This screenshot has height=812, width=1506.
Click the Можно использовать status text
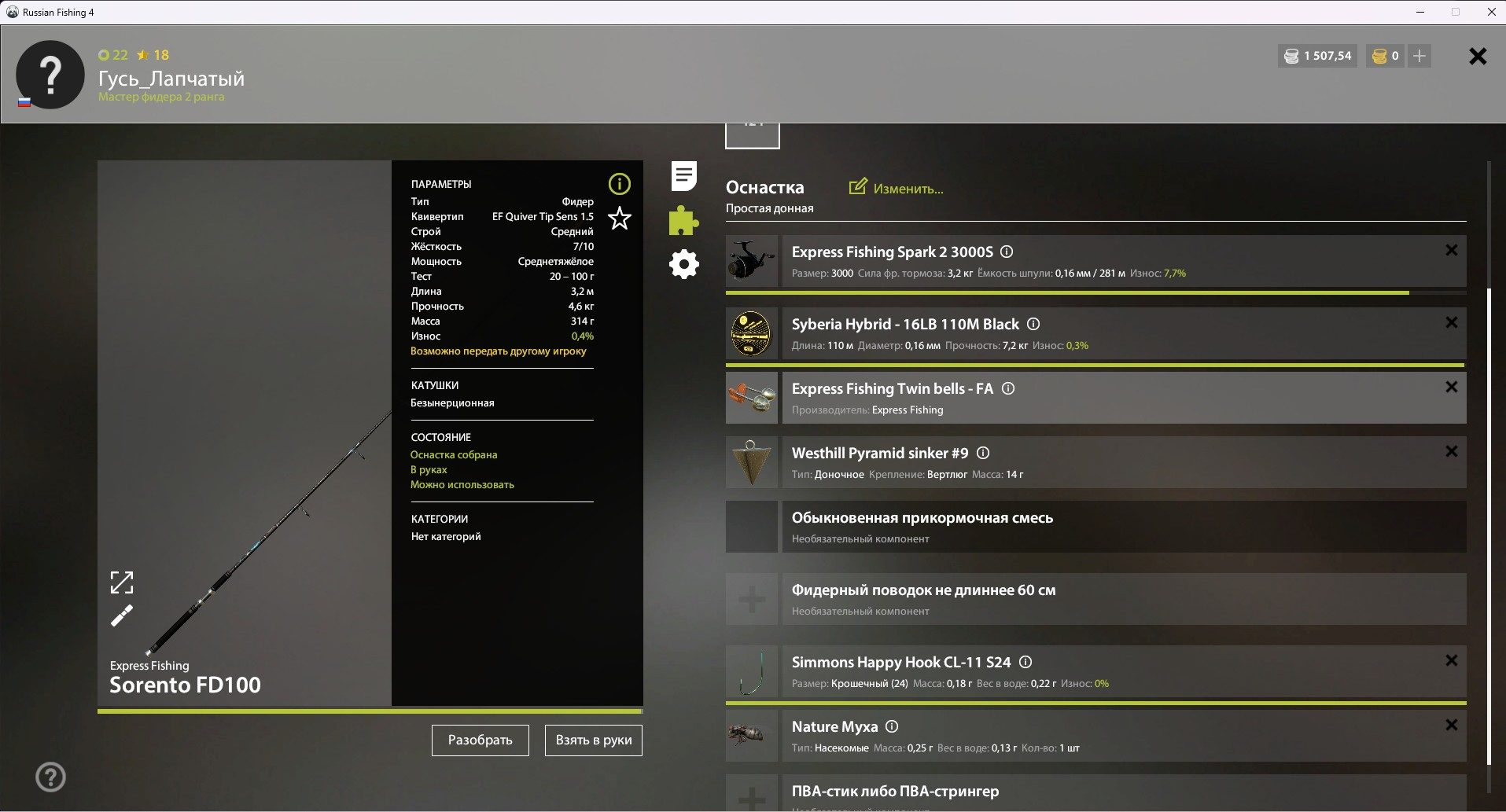[x=462, y=485]
